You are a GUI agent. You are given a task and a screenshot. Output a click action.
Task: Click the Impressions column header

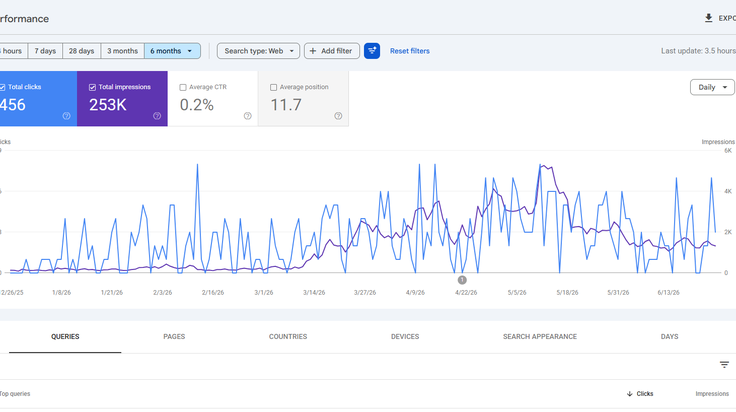pos(712,394)
